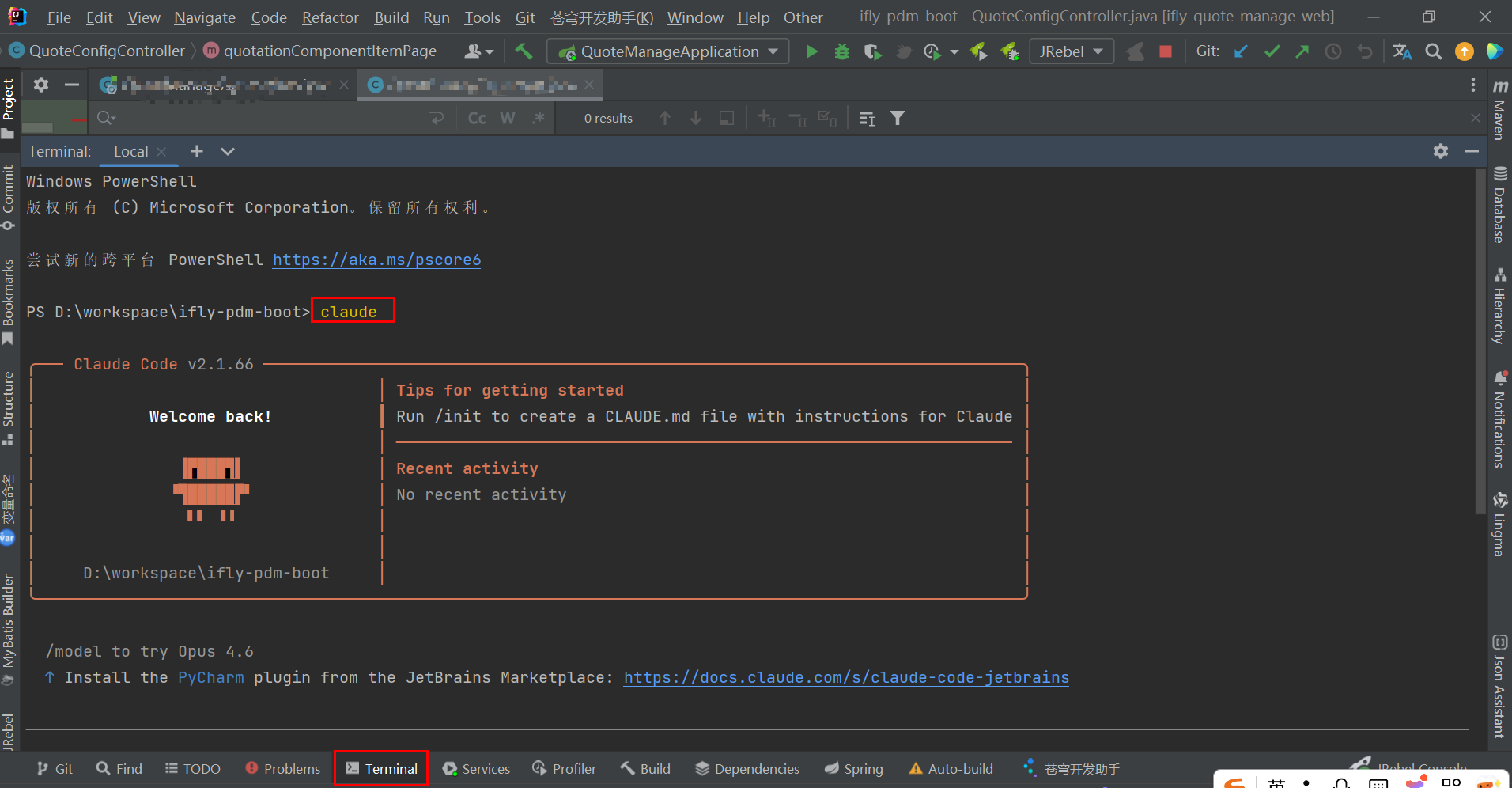Viewport: 1512px width, 788px height.
Task: Open editor tab options three-dot menu
Action: click(1472, 85)
